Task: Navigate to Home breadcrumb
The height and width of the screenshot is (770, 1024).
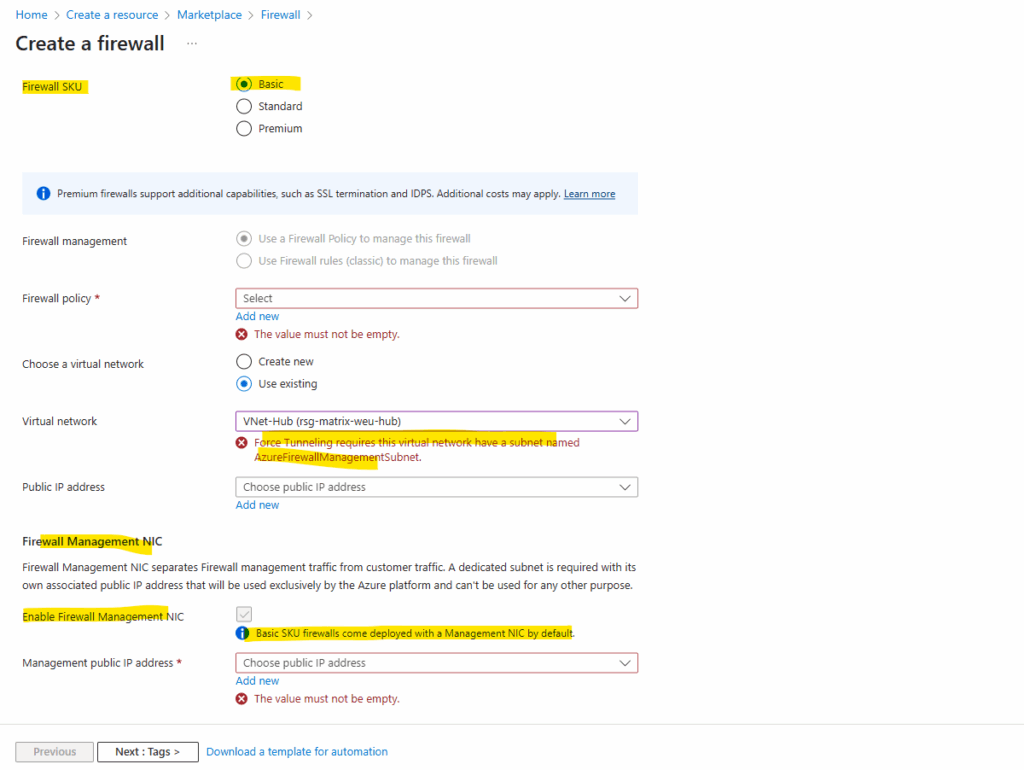Action: coord(31,15)
